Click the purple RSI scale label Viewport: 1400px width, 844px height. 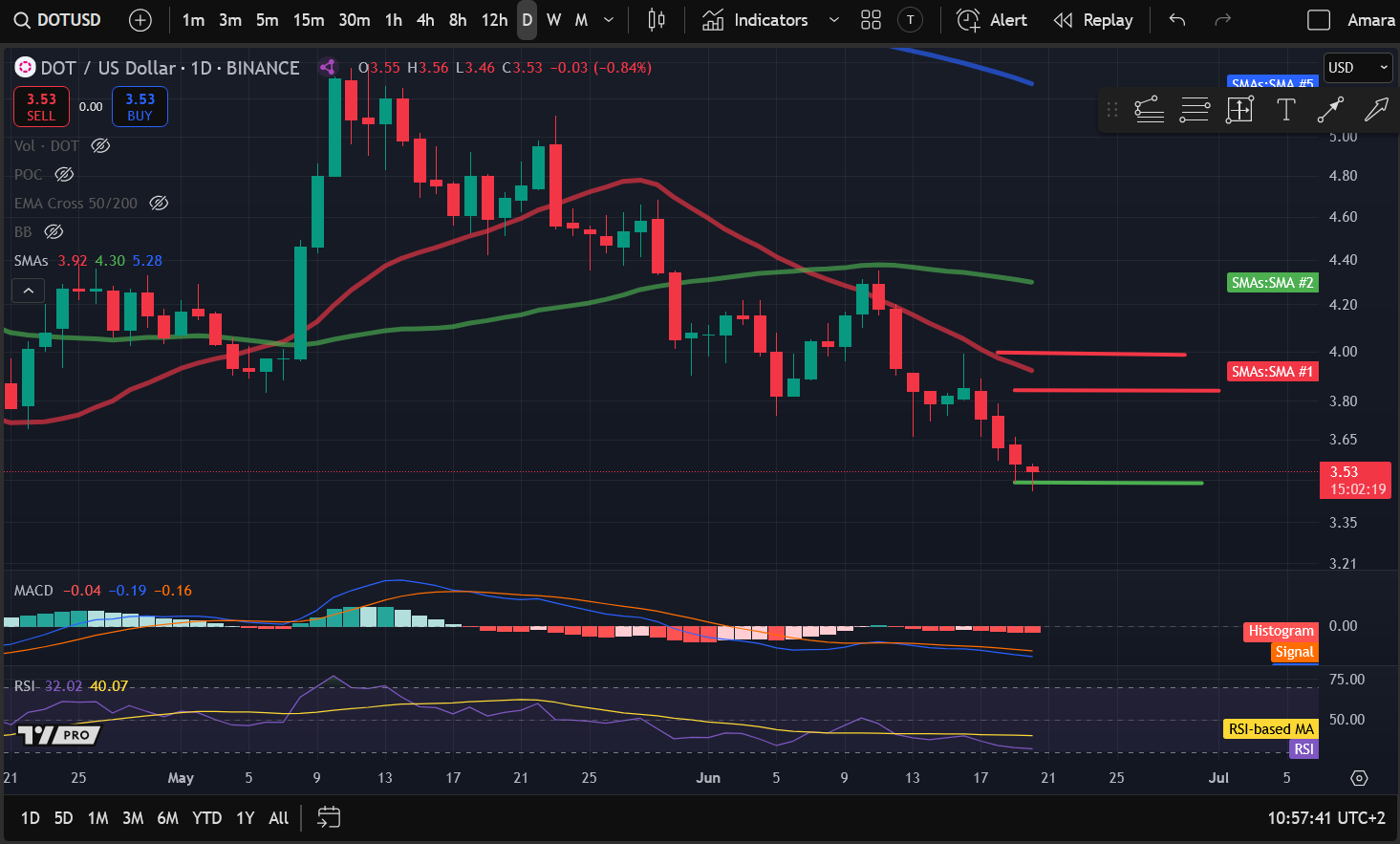tap(1303, 749)
